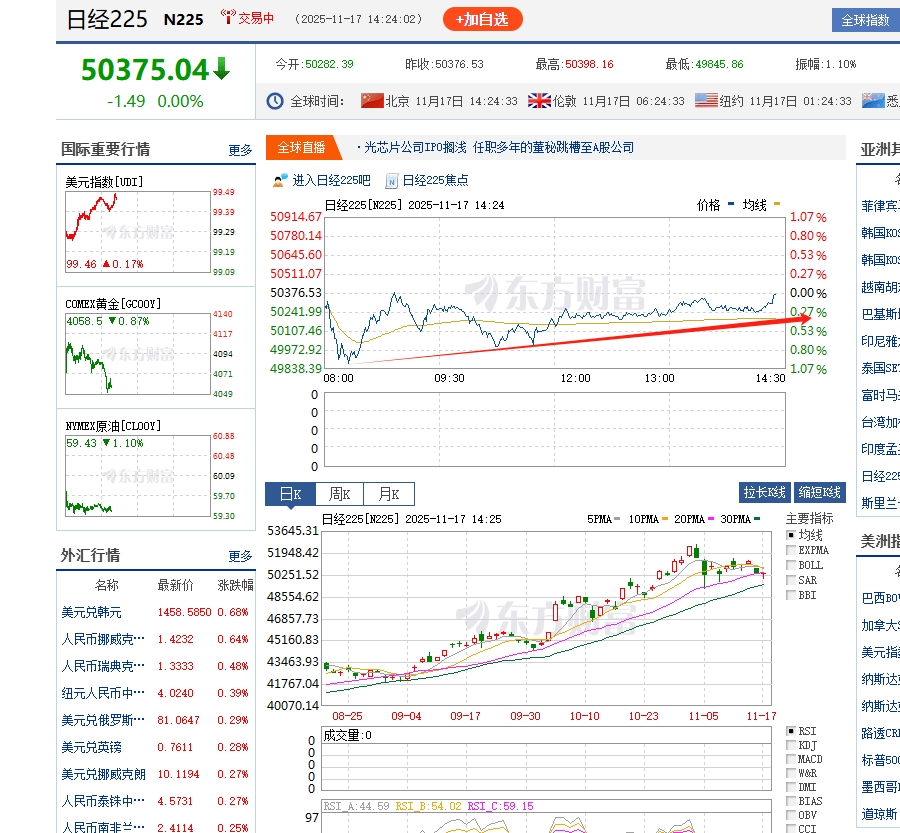The width and height of the screenshot is (900, 833).
Task: Enable the BIAS sub-indicator checkbox
Action: (x=791, y=801)
